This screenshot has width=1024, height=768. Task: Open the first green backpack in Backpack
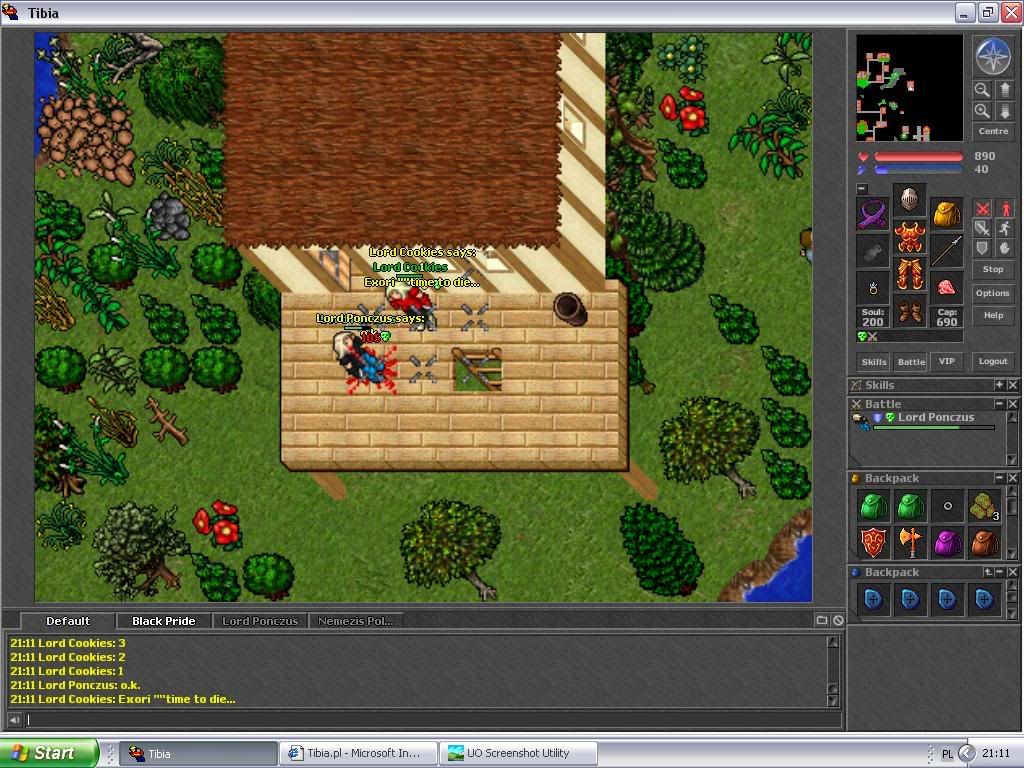click(x=873, y=505)
